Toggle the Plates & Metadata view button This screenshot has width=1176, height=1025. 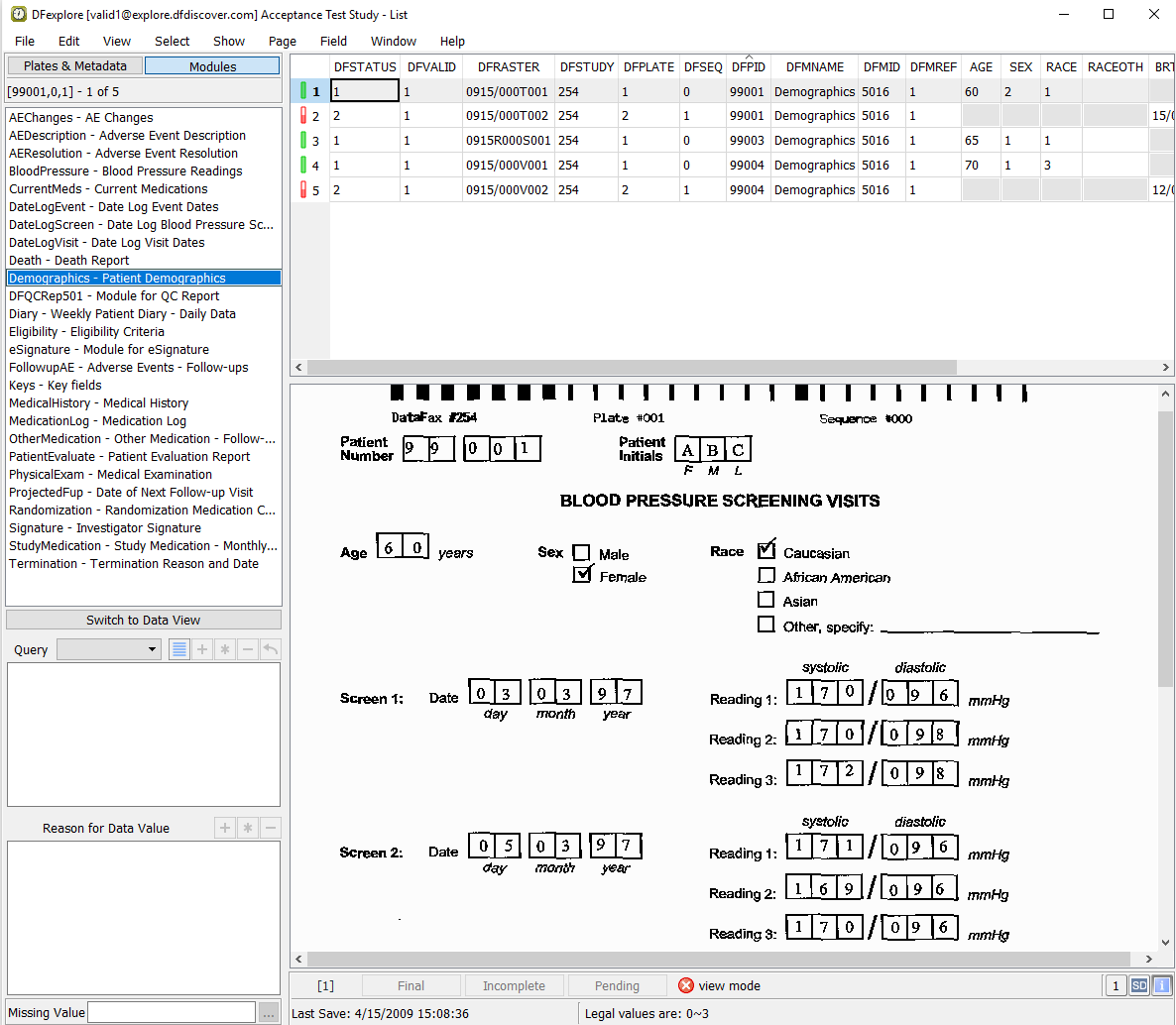tap(75, 66)
